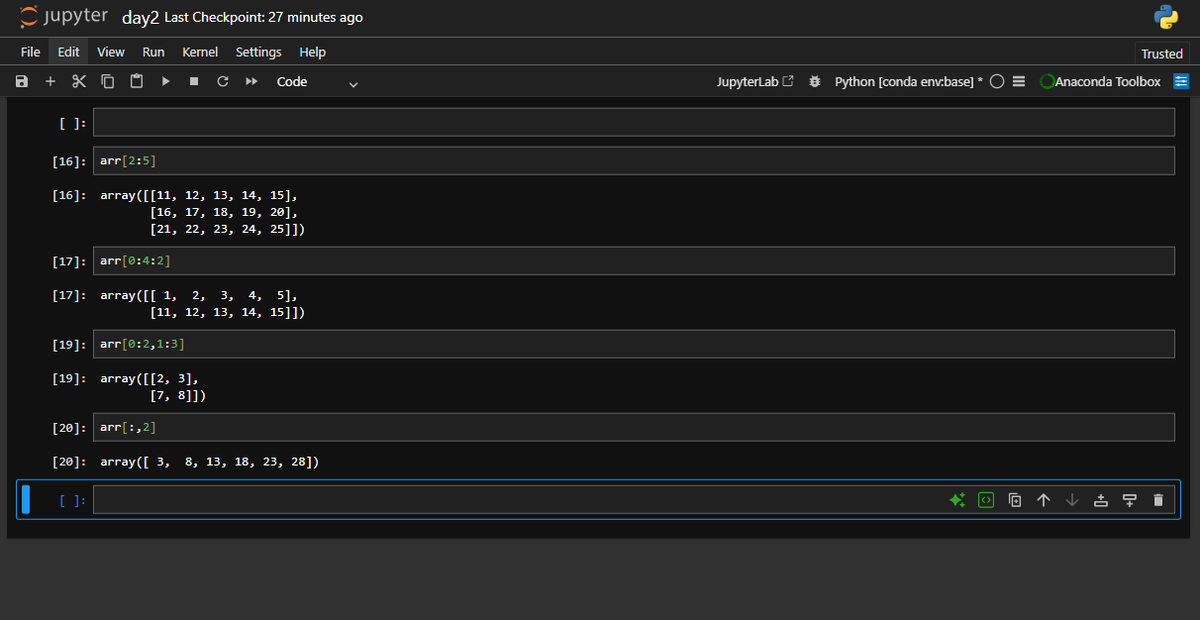Delete the active cell with the trash icon
The width and height of the screenshot is (1200, 620).
1158,500
